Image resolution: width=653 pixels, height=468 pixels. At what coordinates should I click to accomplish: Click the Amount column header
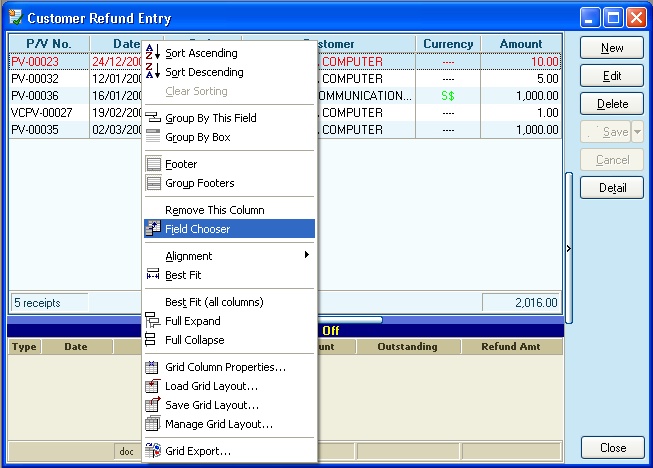pos(521,43)
